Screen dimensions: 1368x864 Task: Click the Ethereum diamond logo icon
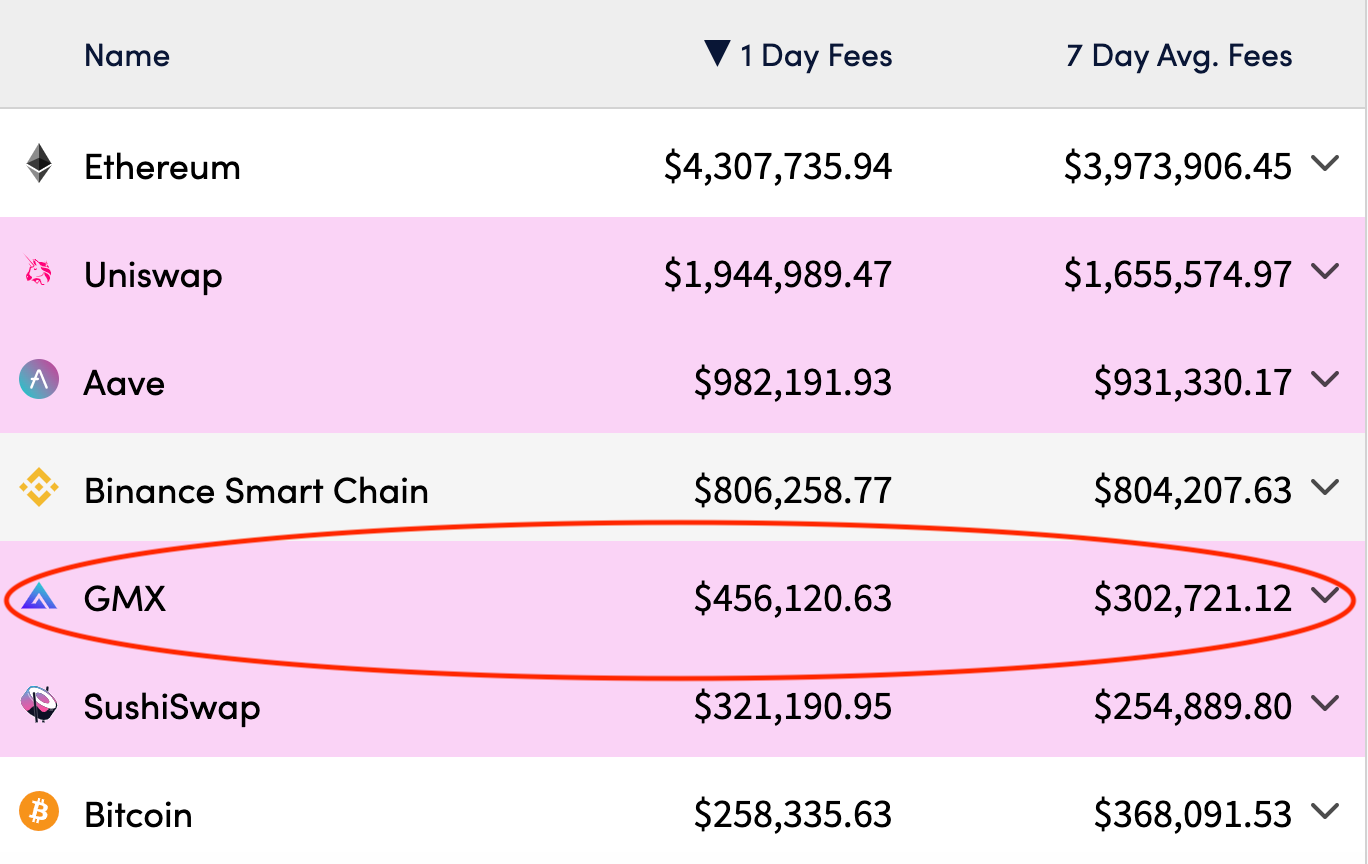click(39, 164)
